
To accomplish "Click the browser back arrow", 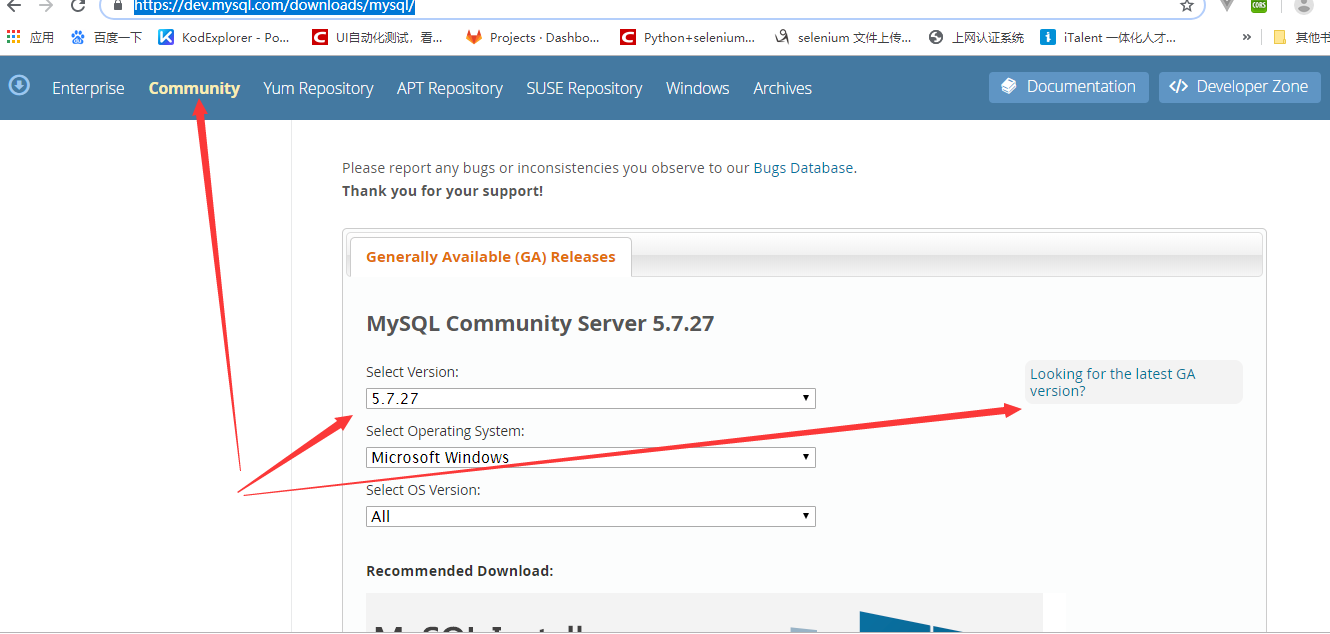I will point(14,5).
